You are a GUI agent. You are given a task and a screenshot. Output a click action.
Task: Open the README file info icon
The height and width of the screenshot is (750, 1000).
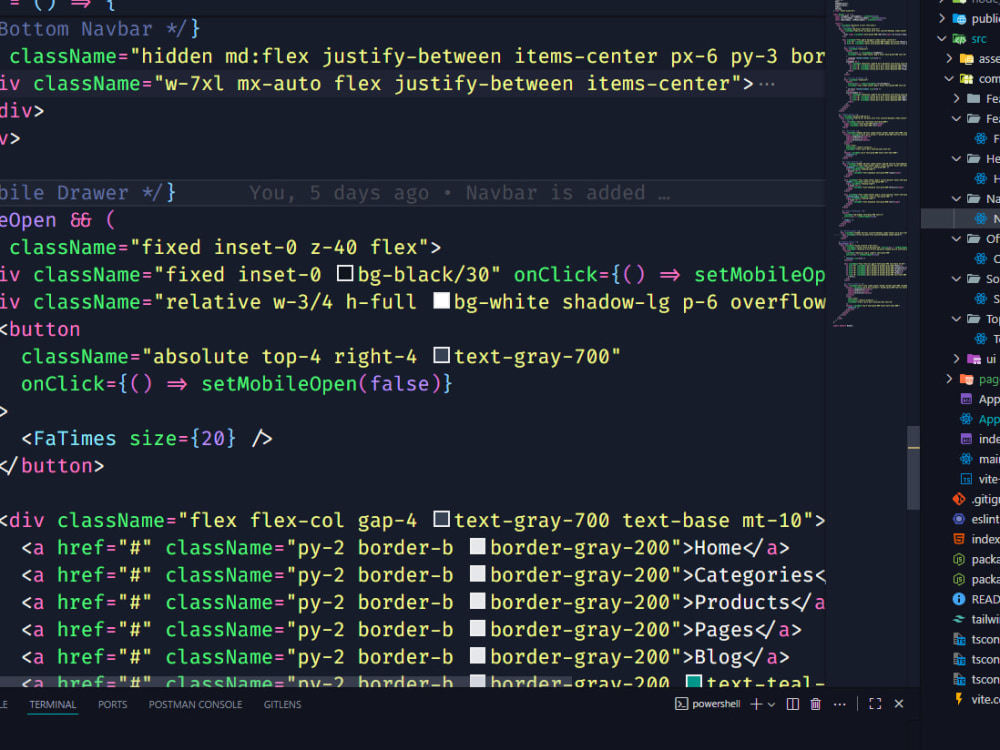coord(959,599)
